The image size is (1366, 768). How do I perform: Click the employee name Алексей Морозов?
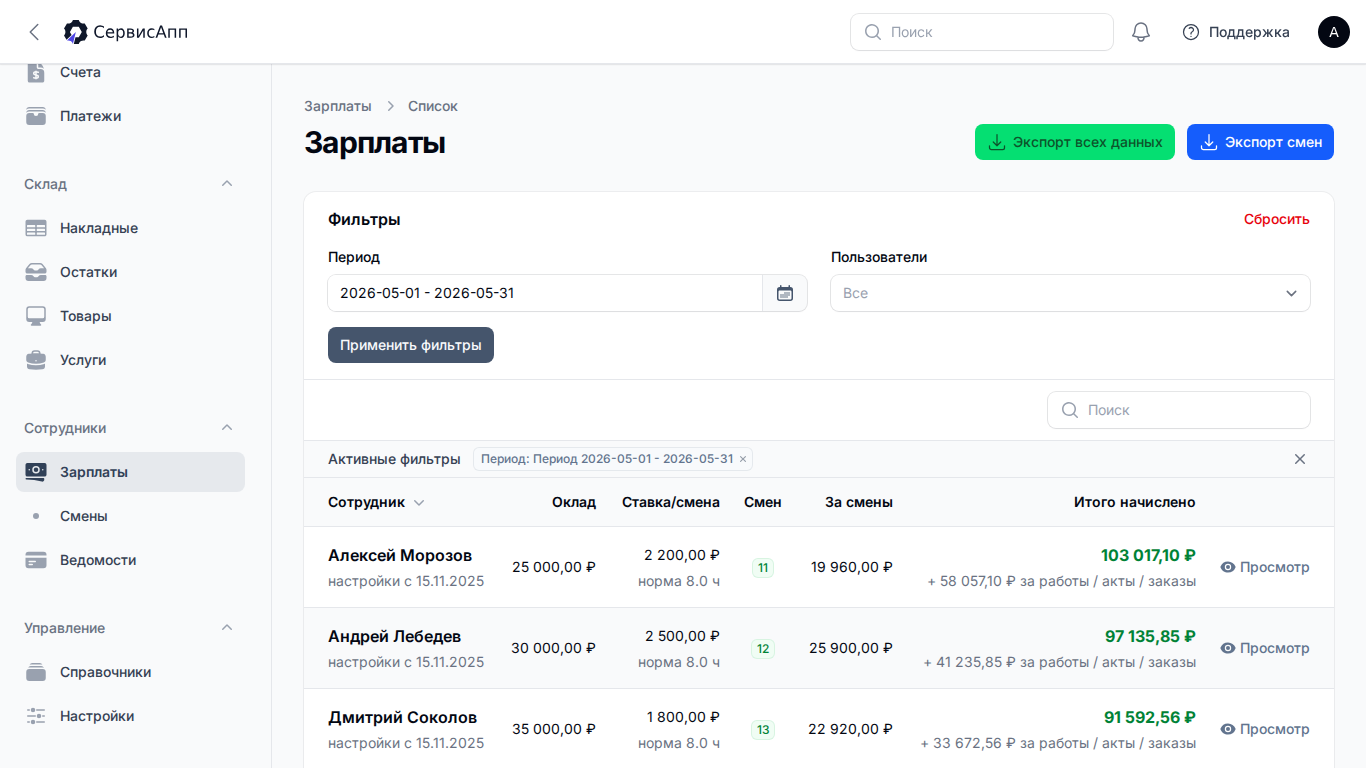click(400, 556)
